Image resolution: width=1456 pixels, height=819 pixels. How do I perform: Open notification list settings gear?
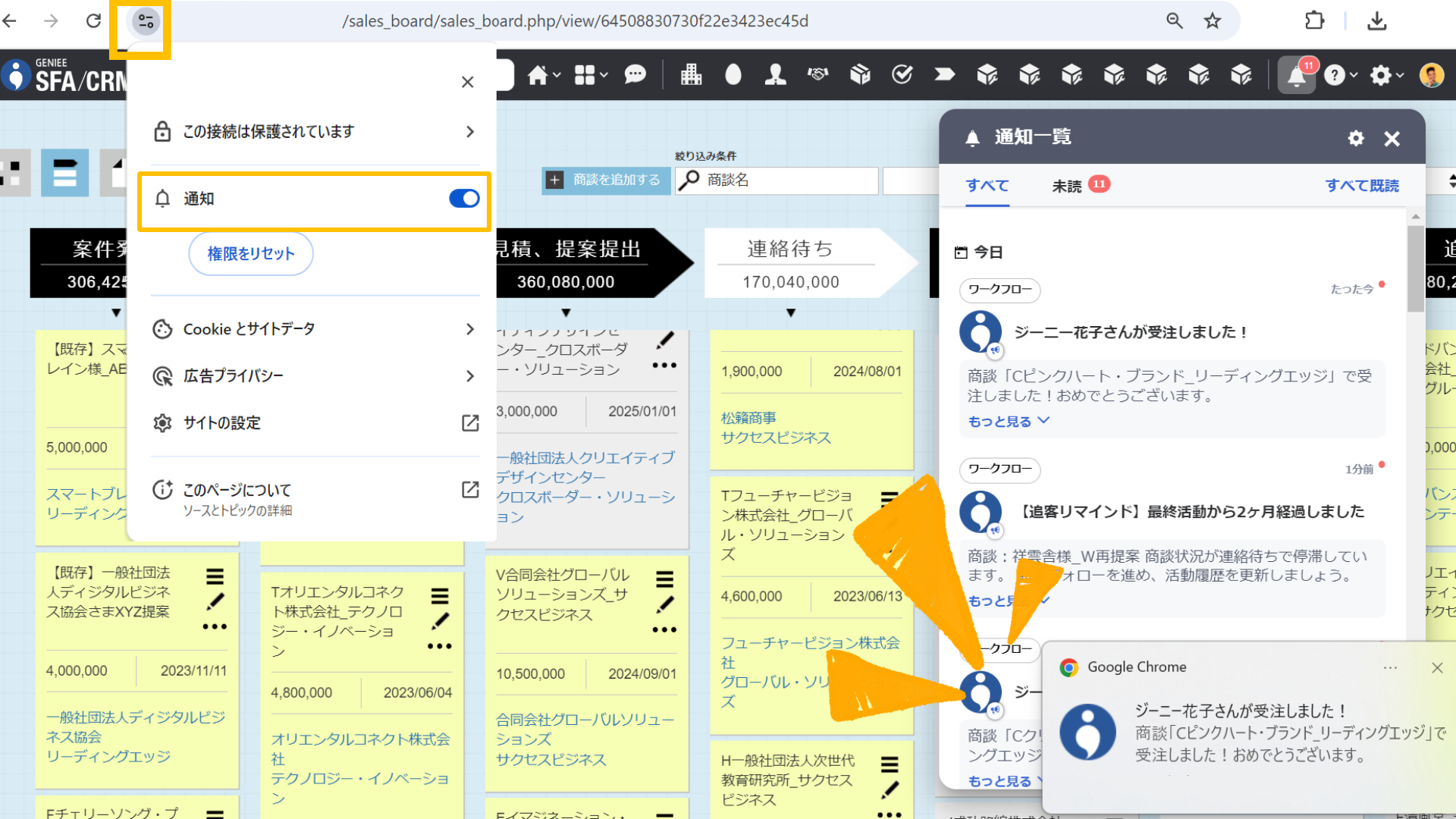pyautogui.click(x=1356, y=138)
